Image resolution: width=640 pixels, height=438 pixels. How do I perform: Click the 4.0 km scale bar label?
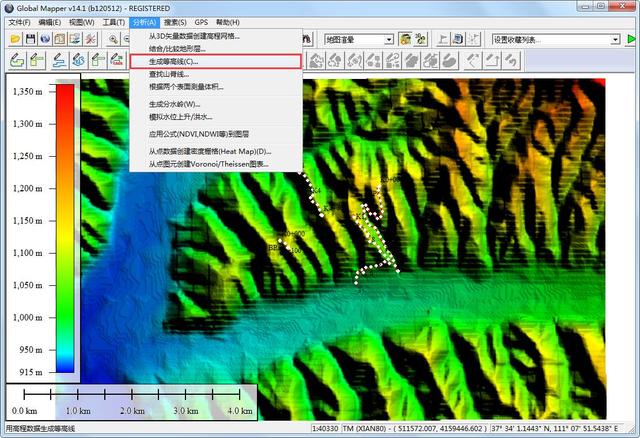[x=240, y=411]
